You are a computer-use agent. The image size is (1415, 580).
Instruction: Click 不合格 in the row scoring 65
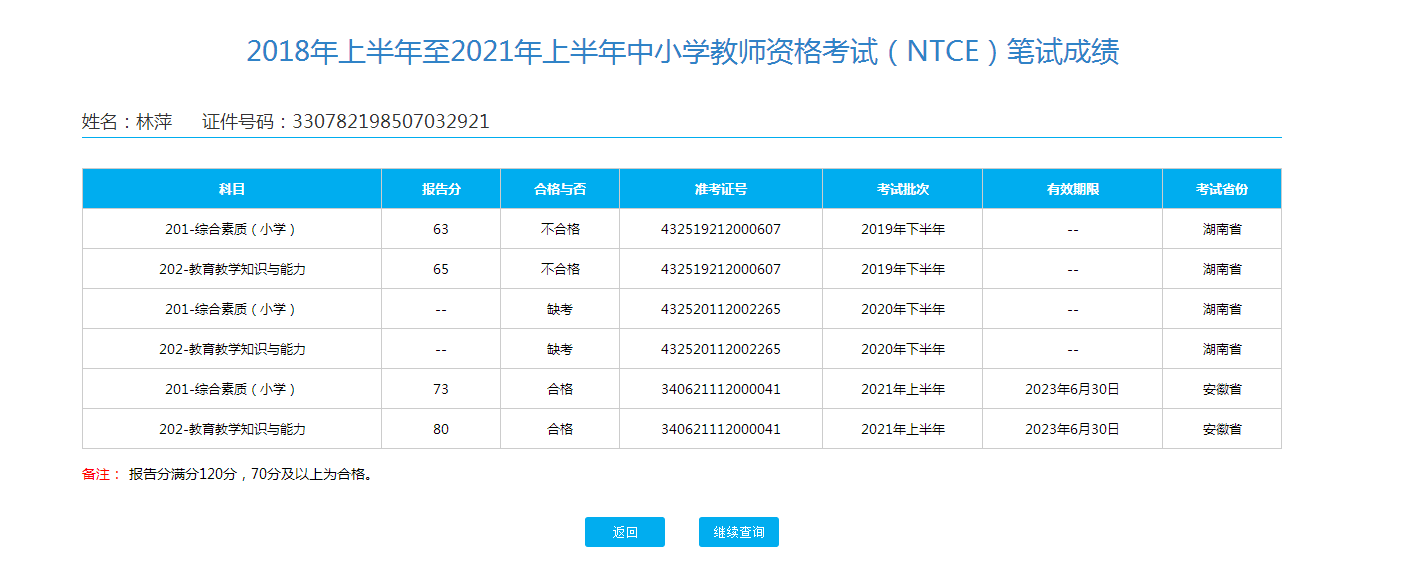560,269
